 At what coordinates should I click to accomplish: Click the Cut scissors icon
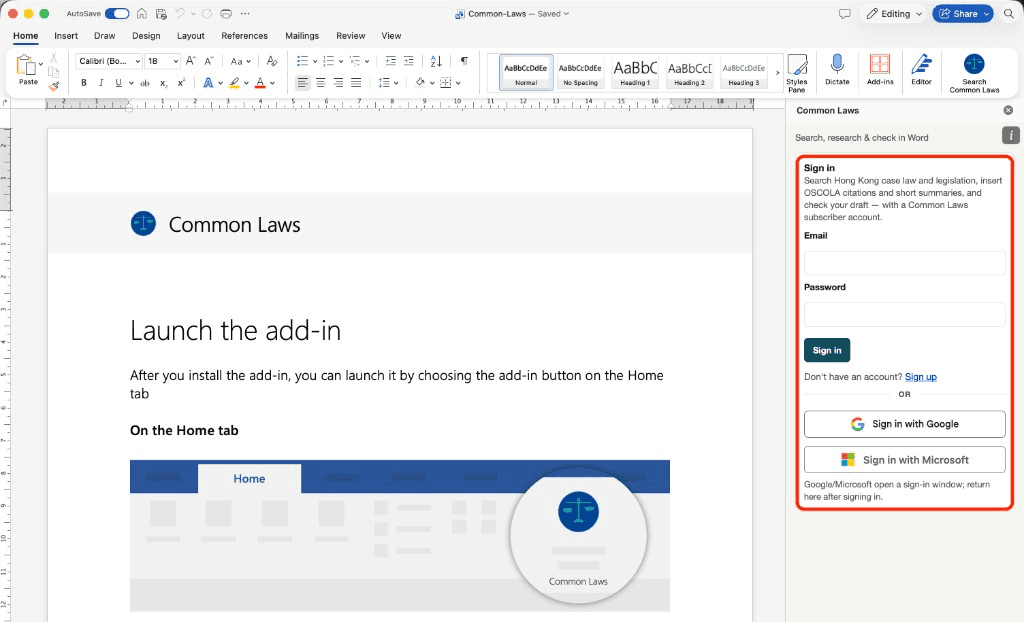pos(54,58)
